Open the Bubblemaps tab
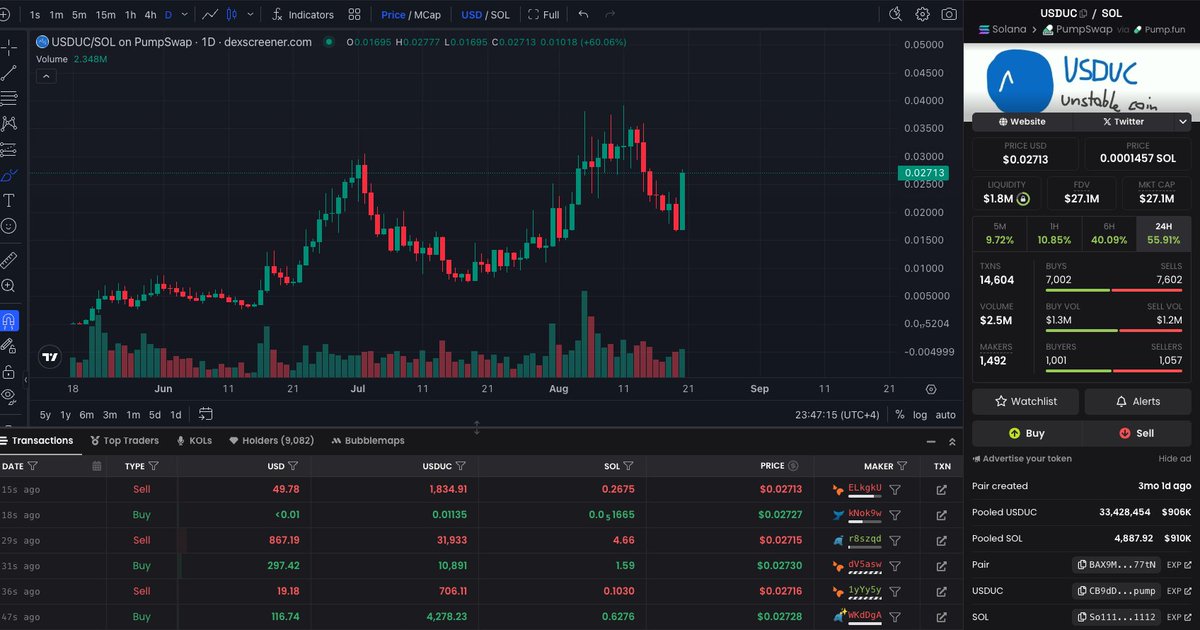The image size is (1200, 630). point(367,440)
